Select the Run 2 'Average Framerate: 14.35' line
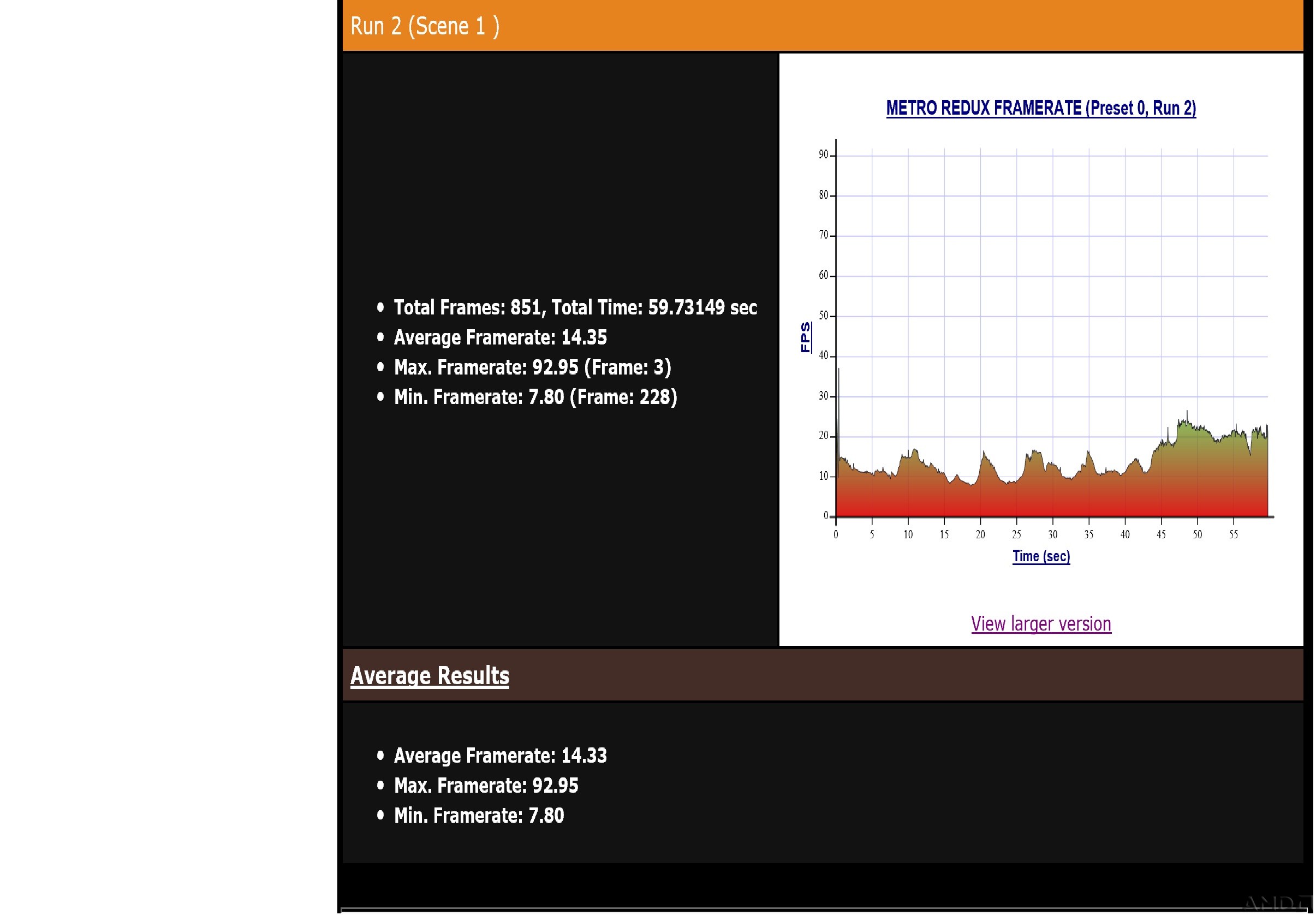The height and width of the screenshot is (915, 1316). [x=501, y=338]
